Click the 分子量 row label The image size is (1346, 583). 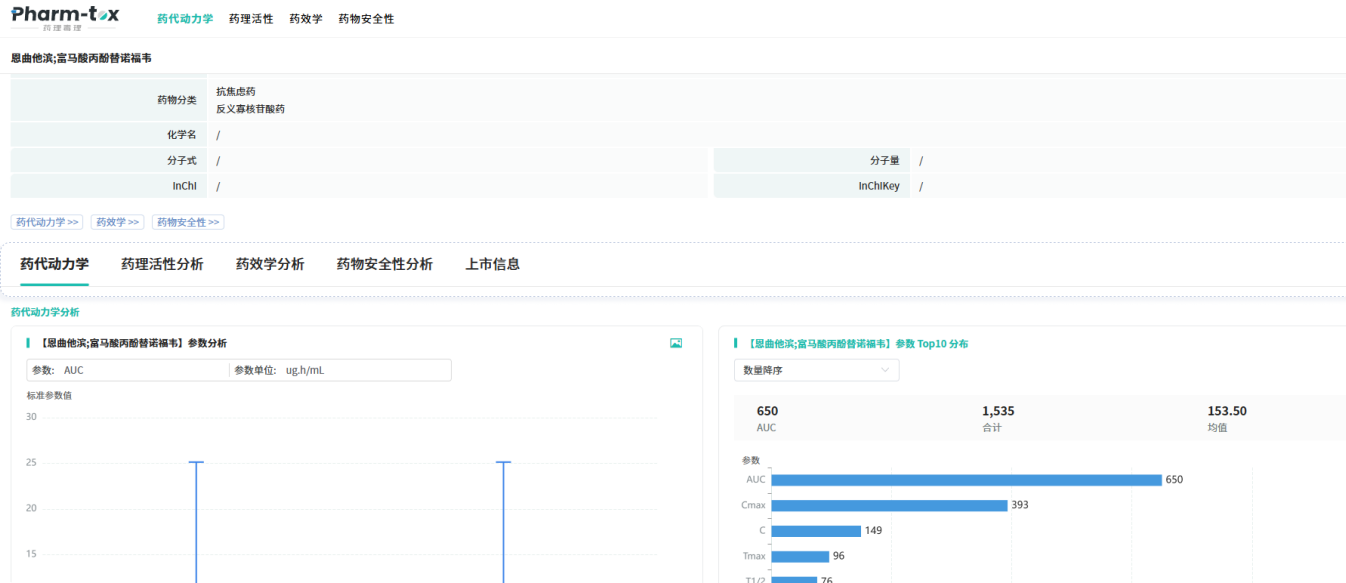tap(885, 160)
